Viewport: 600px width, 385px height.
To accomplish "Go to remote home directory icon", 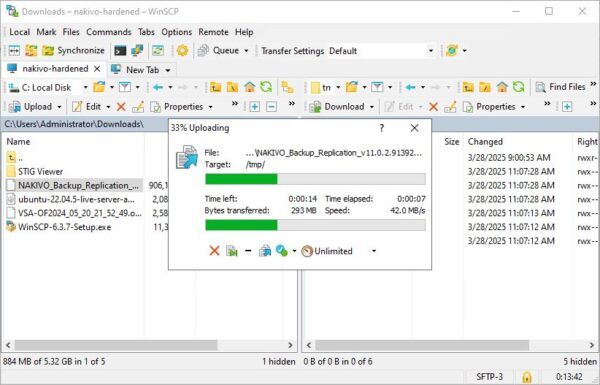I will click(x=502, y=87).
